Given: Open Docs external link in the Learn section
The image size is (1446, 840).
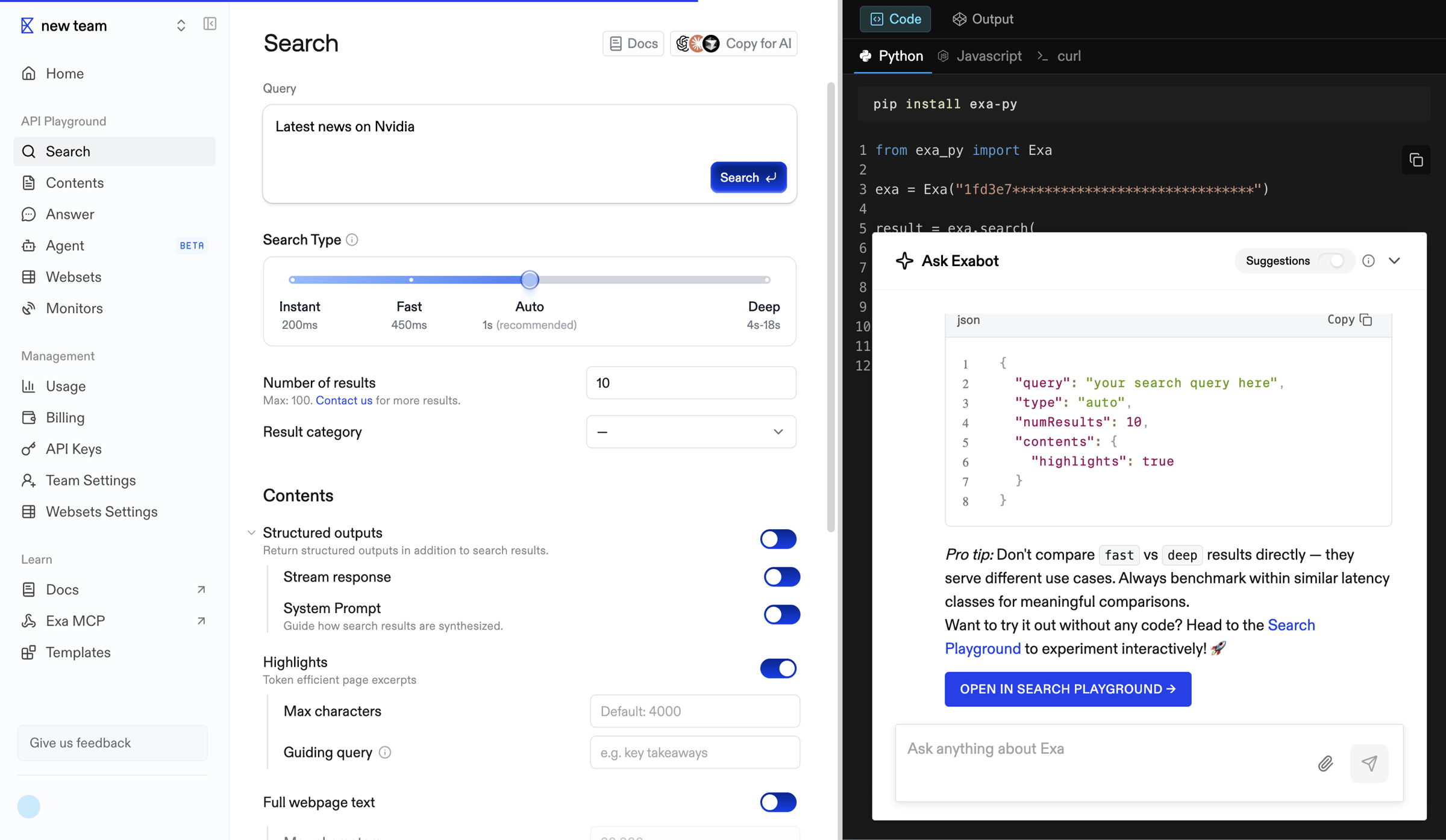Looking at the screenshot, I should pos(114,590).
